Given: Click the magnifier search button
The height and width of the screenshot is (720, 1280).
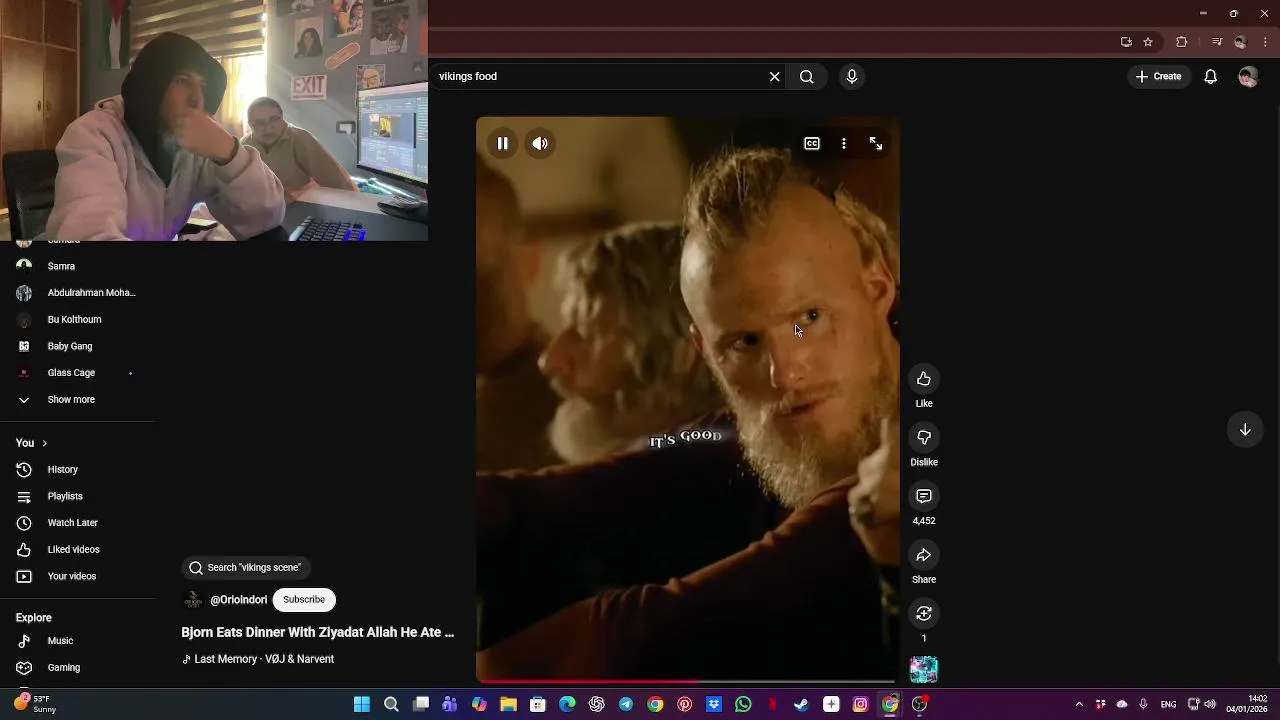Looking at the screenshot, I should point(807,77).
